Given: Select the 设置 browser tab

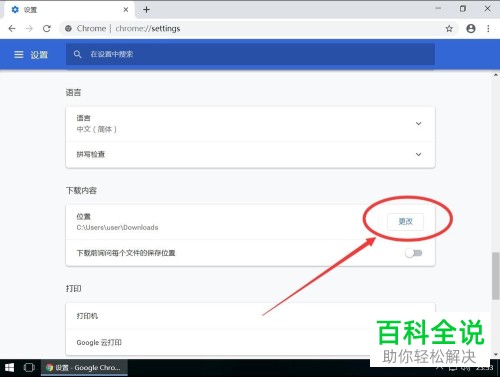Looking at the screenshot, I should (68, 10).
